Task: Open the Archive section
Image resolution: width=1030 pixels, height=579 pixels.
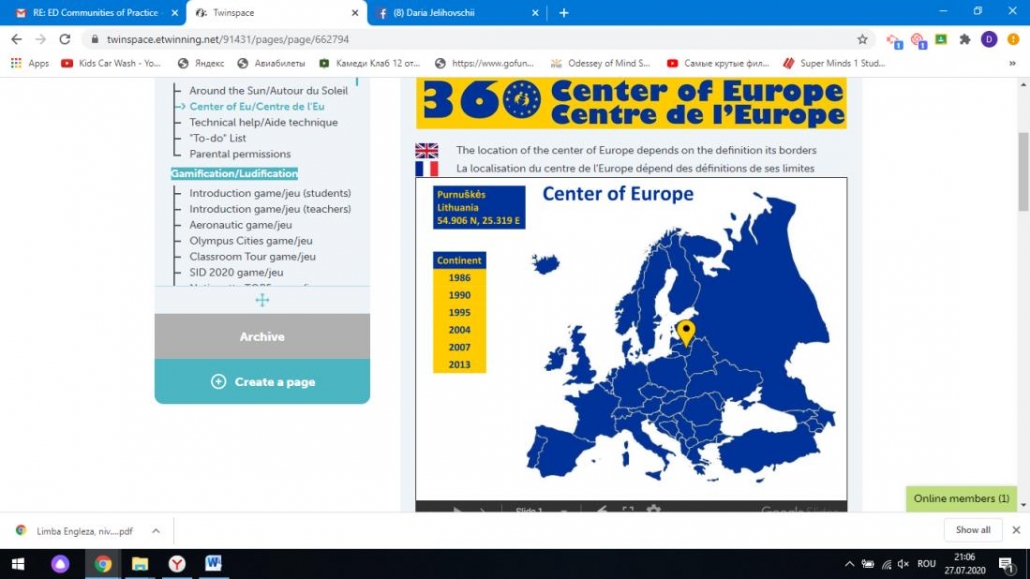Action: coord(262,337)
